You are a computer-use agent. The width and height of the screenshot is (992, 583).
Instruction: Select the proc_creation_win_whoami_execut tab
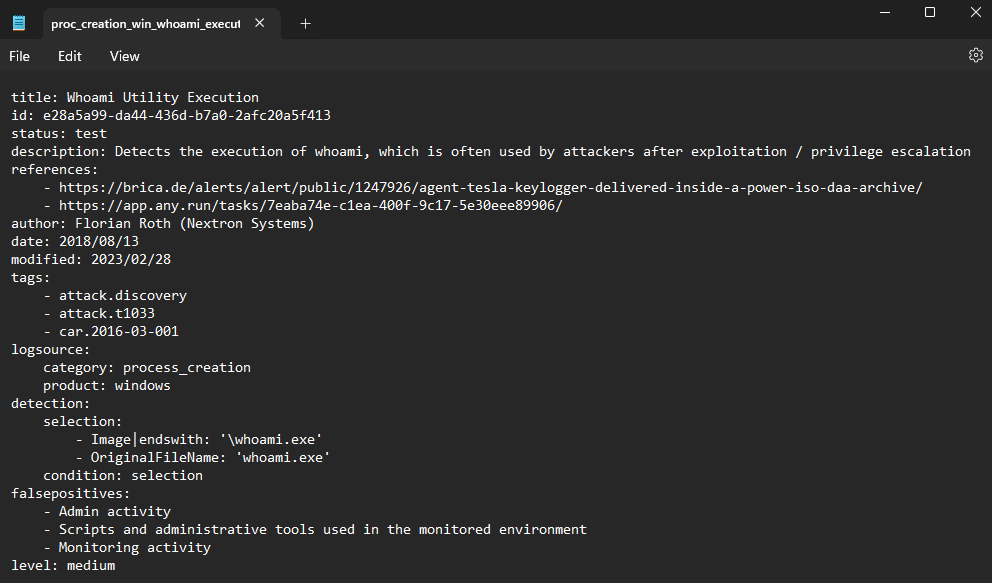[x=145, y=23]
